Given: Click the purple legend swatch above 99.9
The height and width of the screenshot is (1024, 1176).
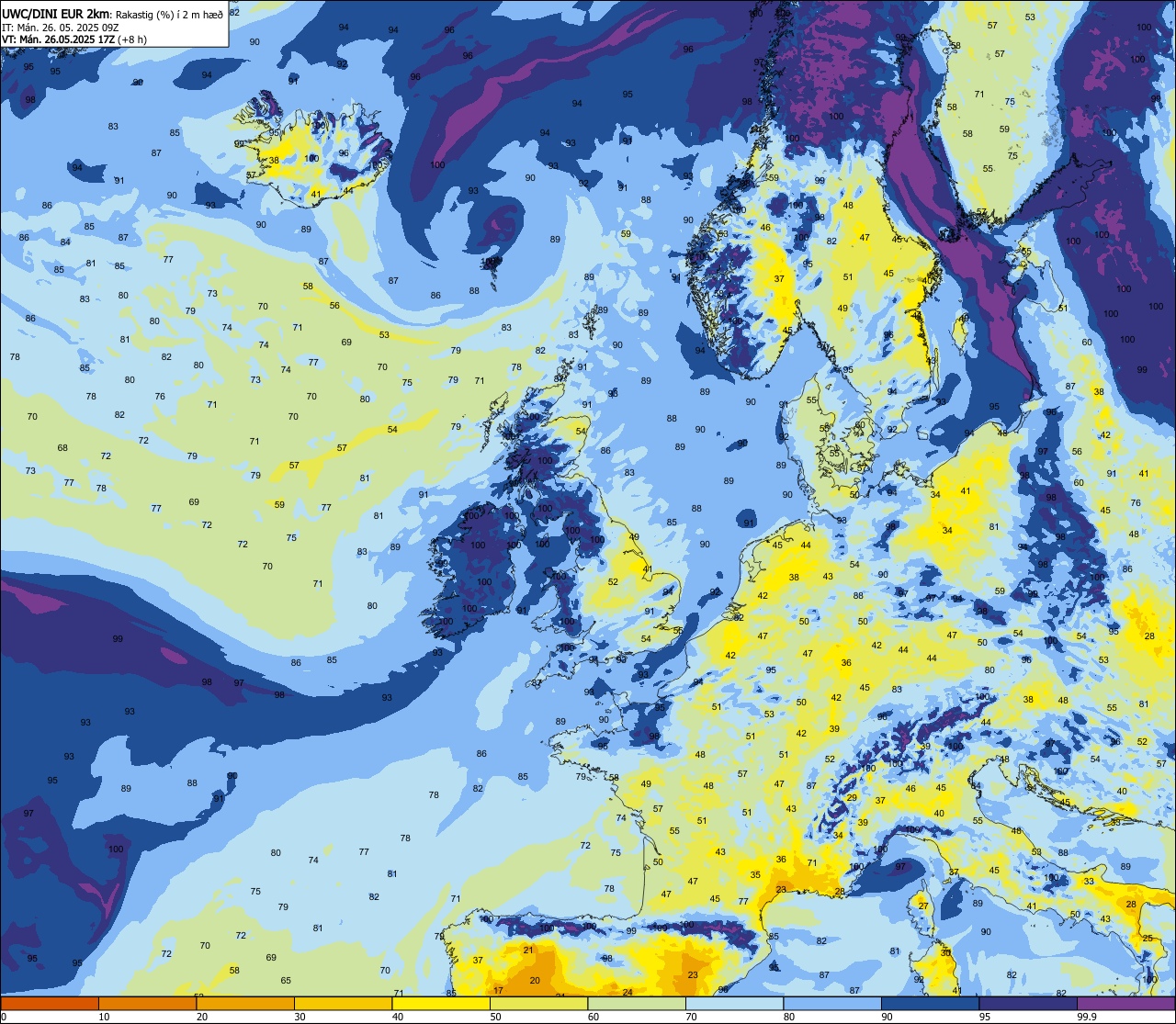Looking at the screenshot, I should [x=1125, y=1003].
